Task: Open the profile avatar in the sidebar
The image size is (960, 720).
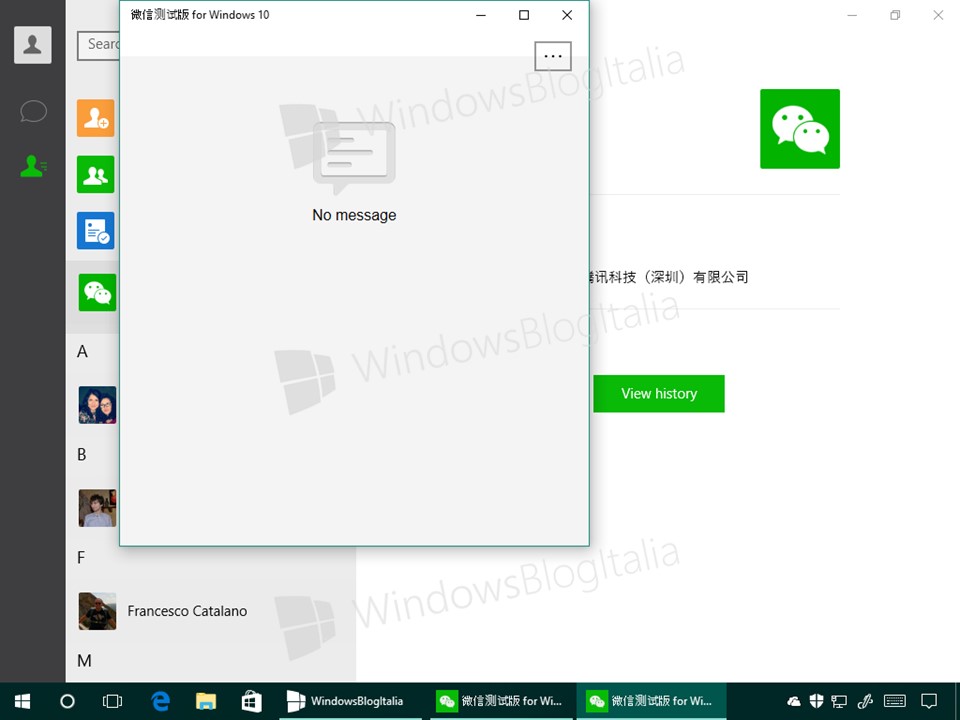Action: pos(32,45)
